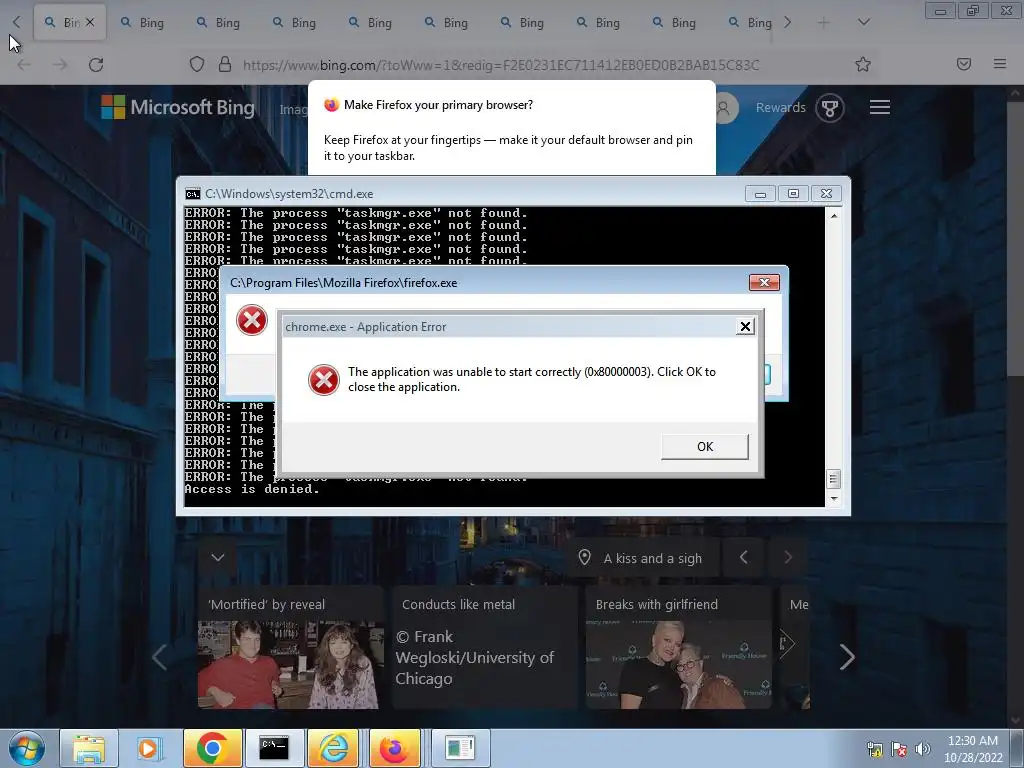Viewport: 1024px width, 768px height.
Task: Launch Windows Media Player from taskbar
Action: pos(148,748)
